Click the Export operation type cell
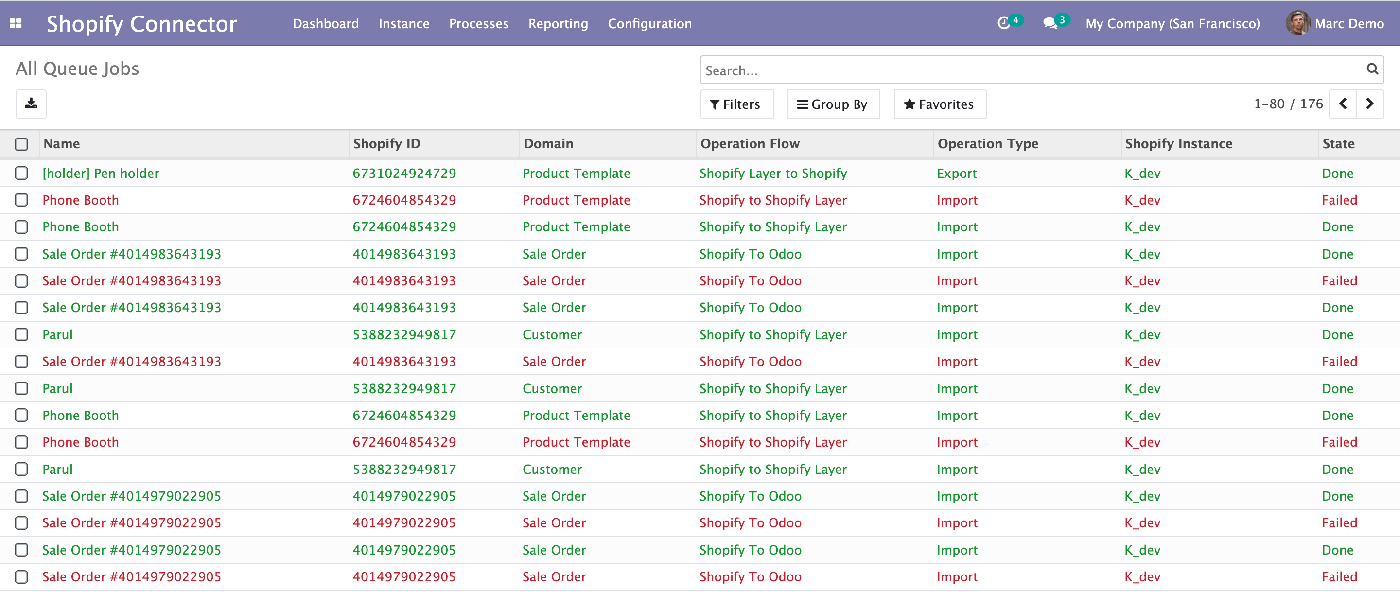 click(x=957, y=173)
